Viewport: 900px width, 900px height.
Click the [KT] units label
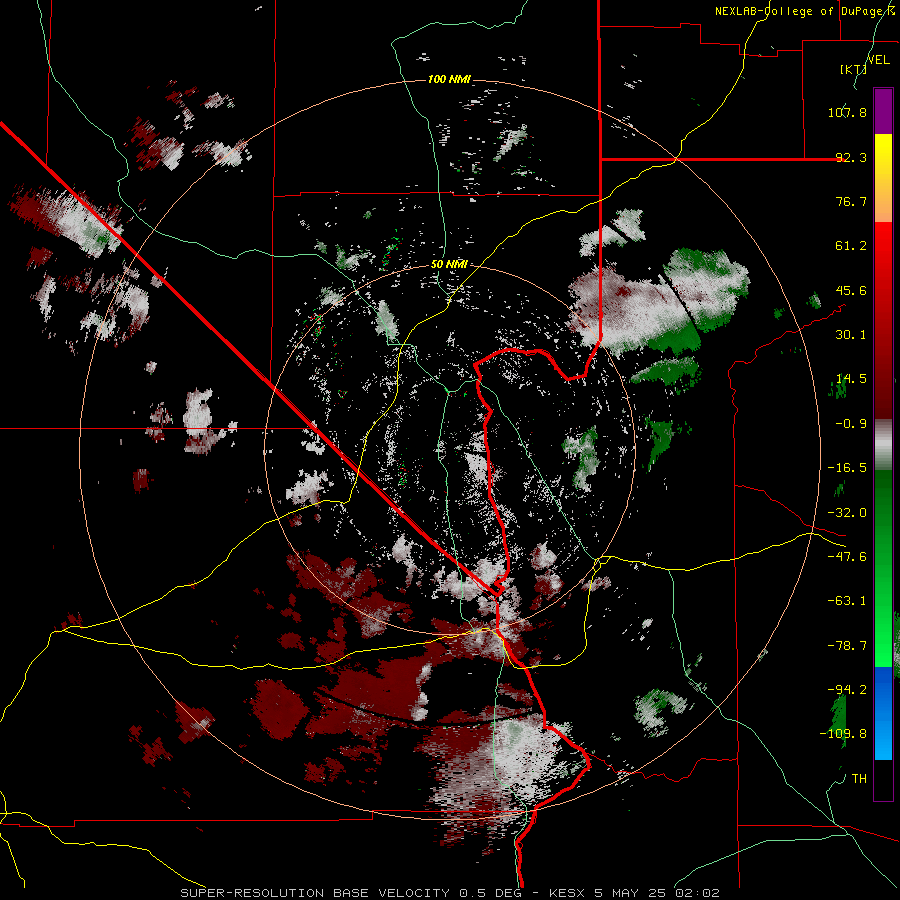coord(854,69)
